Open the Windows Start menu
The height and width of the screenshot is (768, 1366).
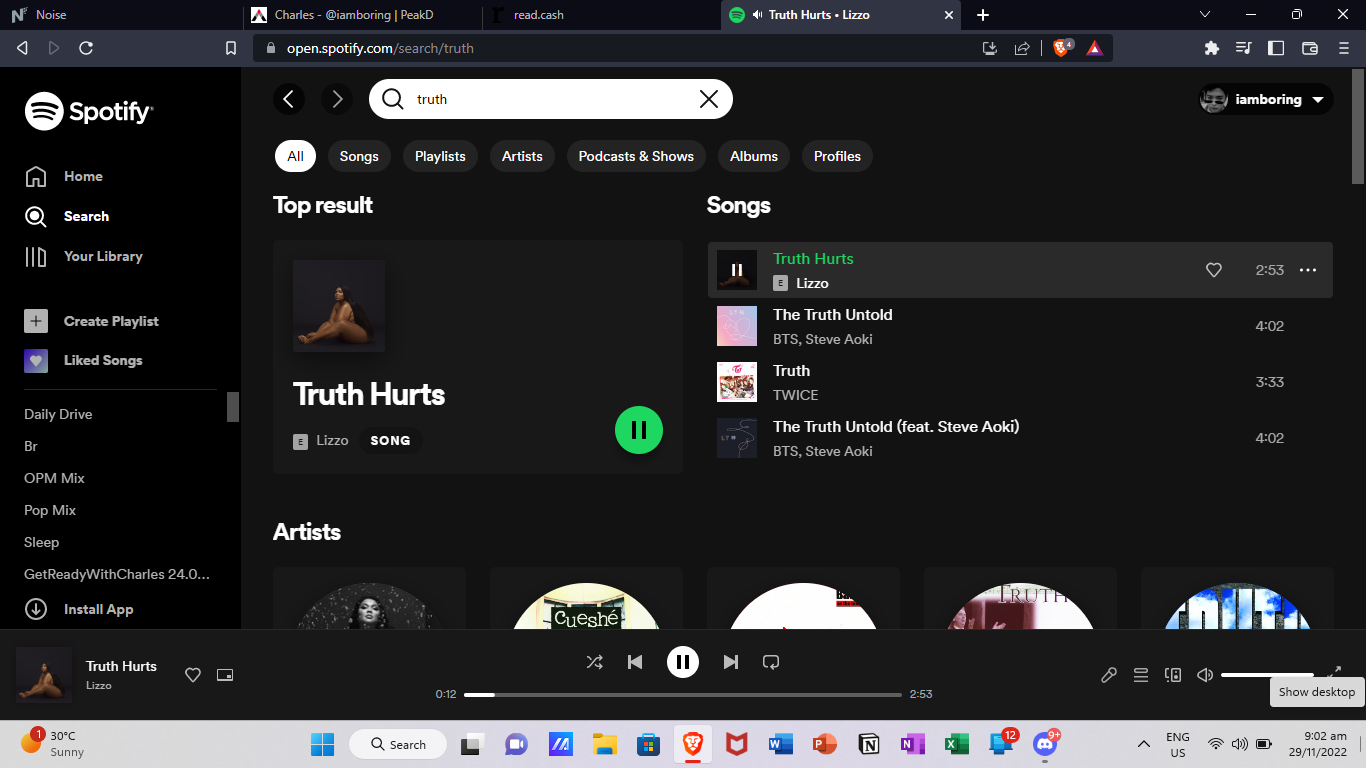click(322, 744)
